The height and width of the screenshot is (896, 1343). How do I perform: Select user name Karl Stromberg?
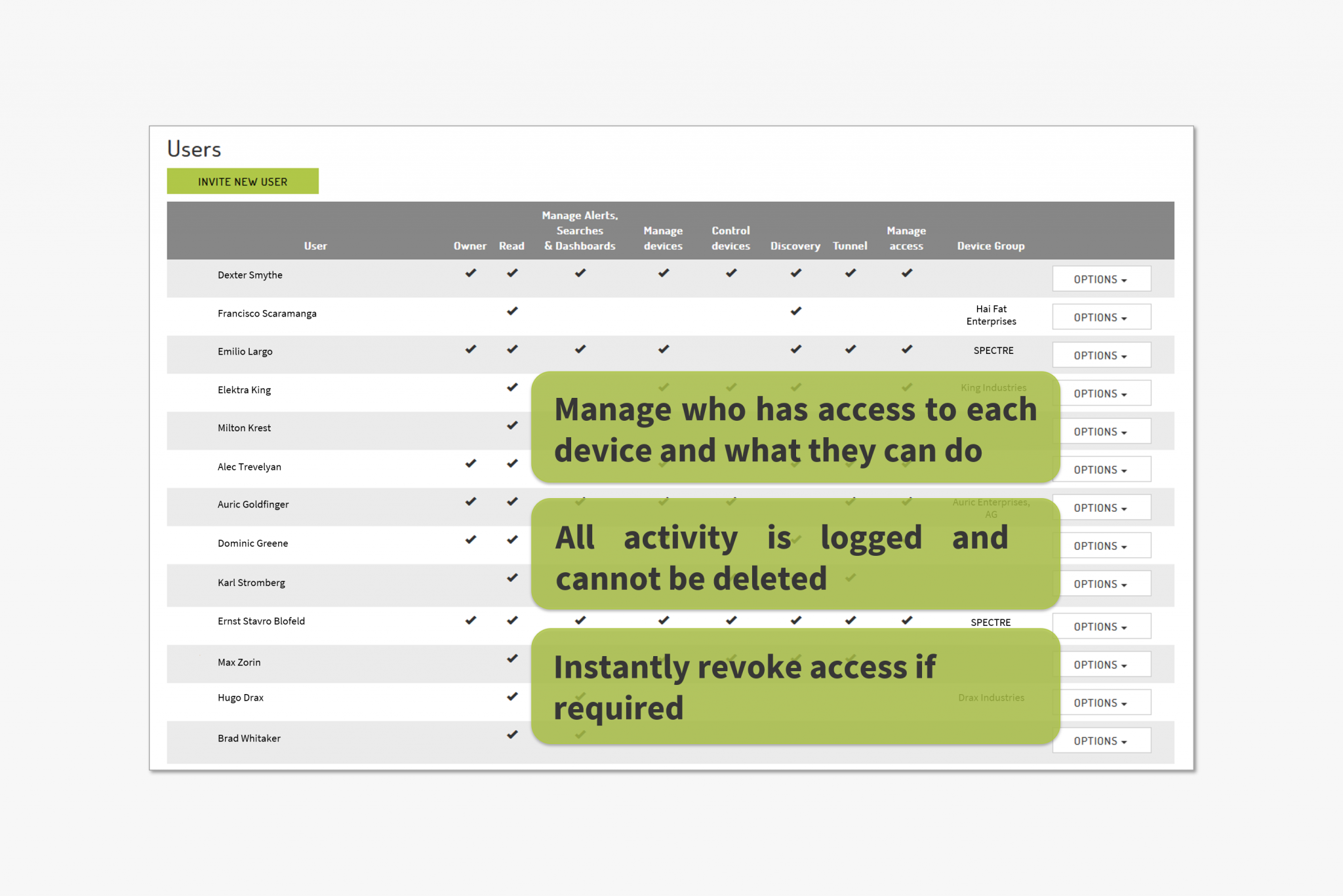click(x=251, y=583)
